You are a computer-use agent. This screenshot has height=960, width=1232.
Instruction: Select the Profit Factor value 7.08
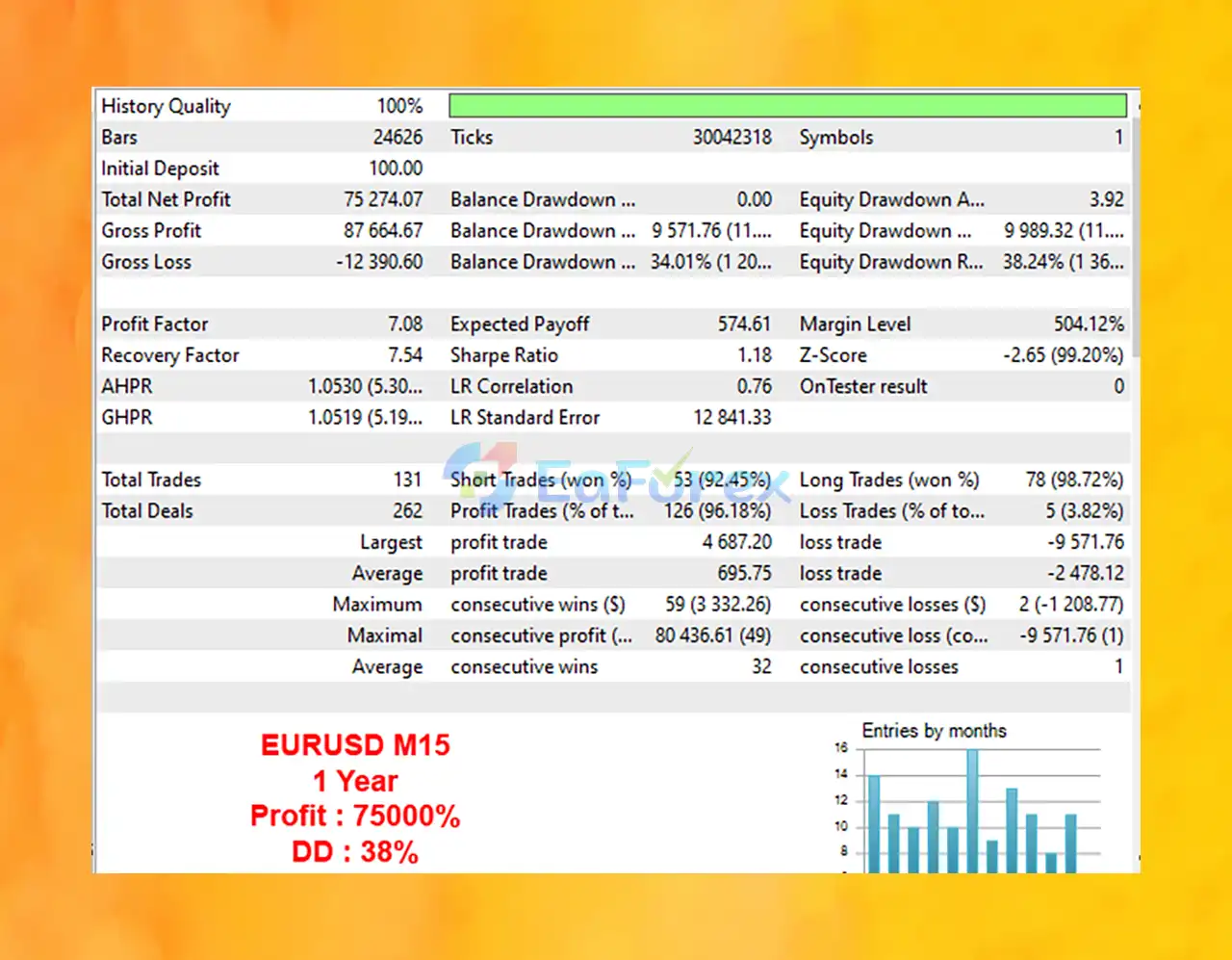tap(405, 324)
